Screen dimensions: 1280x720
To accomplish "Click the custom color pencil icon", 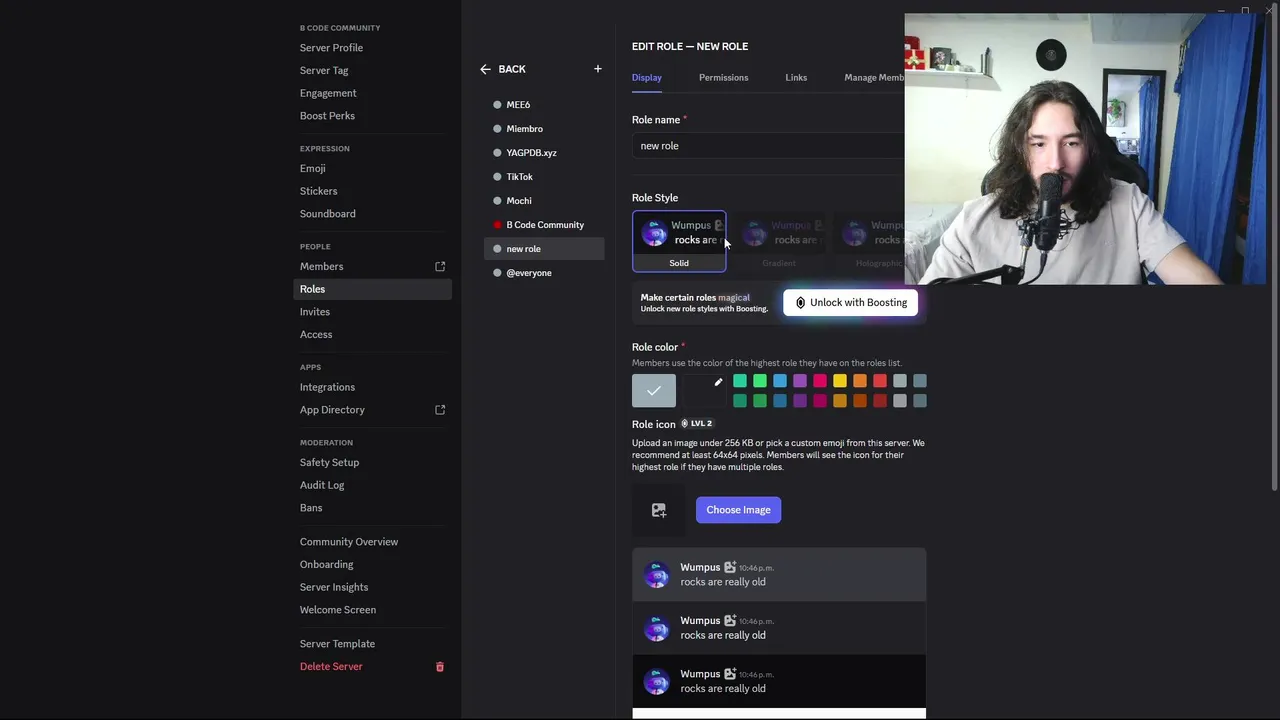I will (718, 382).
